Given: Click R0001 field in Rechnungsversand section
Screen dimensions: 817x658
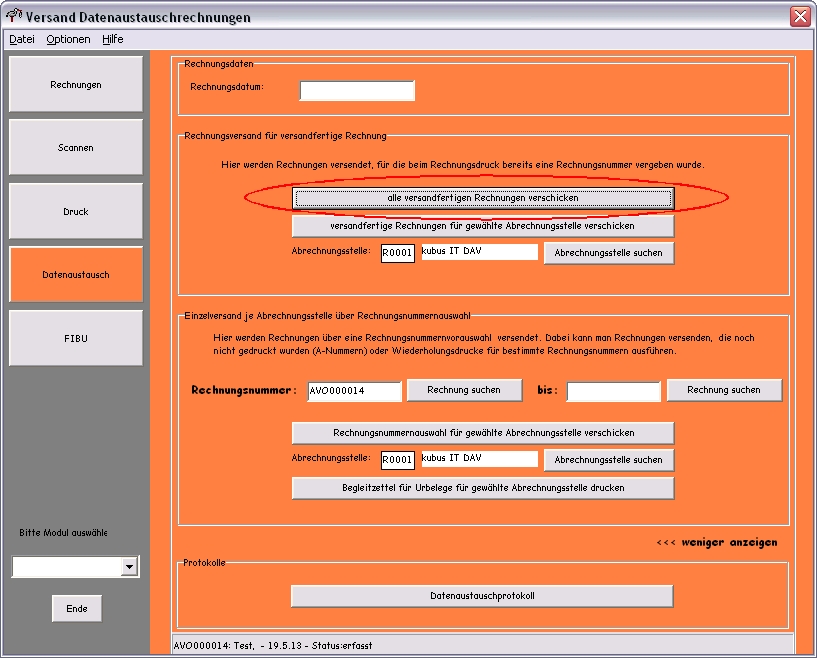Looking at the screenshot, I should (x=398, y=253).
